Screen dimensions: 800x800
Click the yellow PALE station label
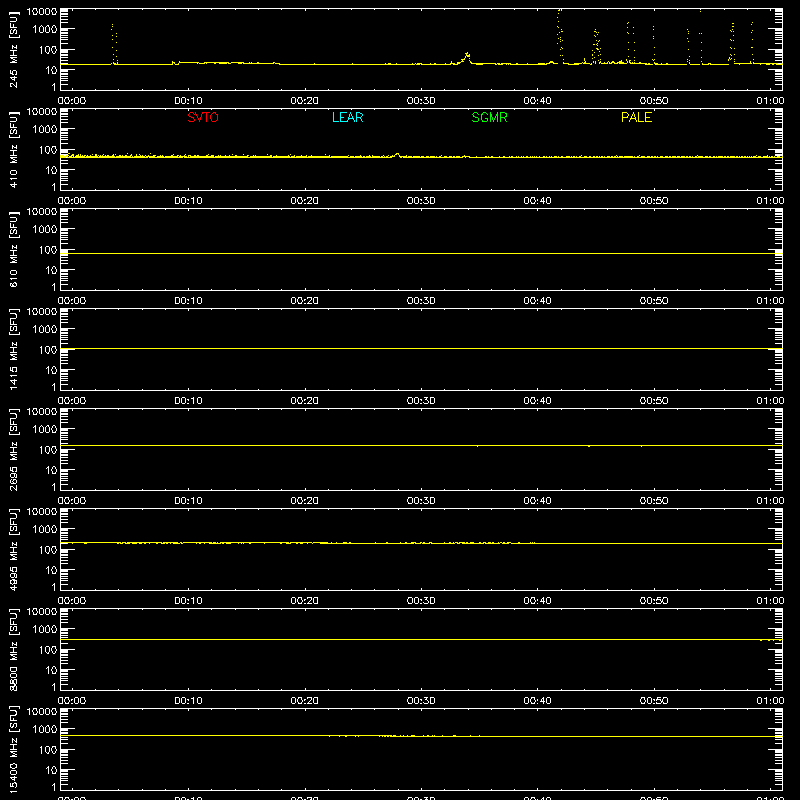coord(636,117)
